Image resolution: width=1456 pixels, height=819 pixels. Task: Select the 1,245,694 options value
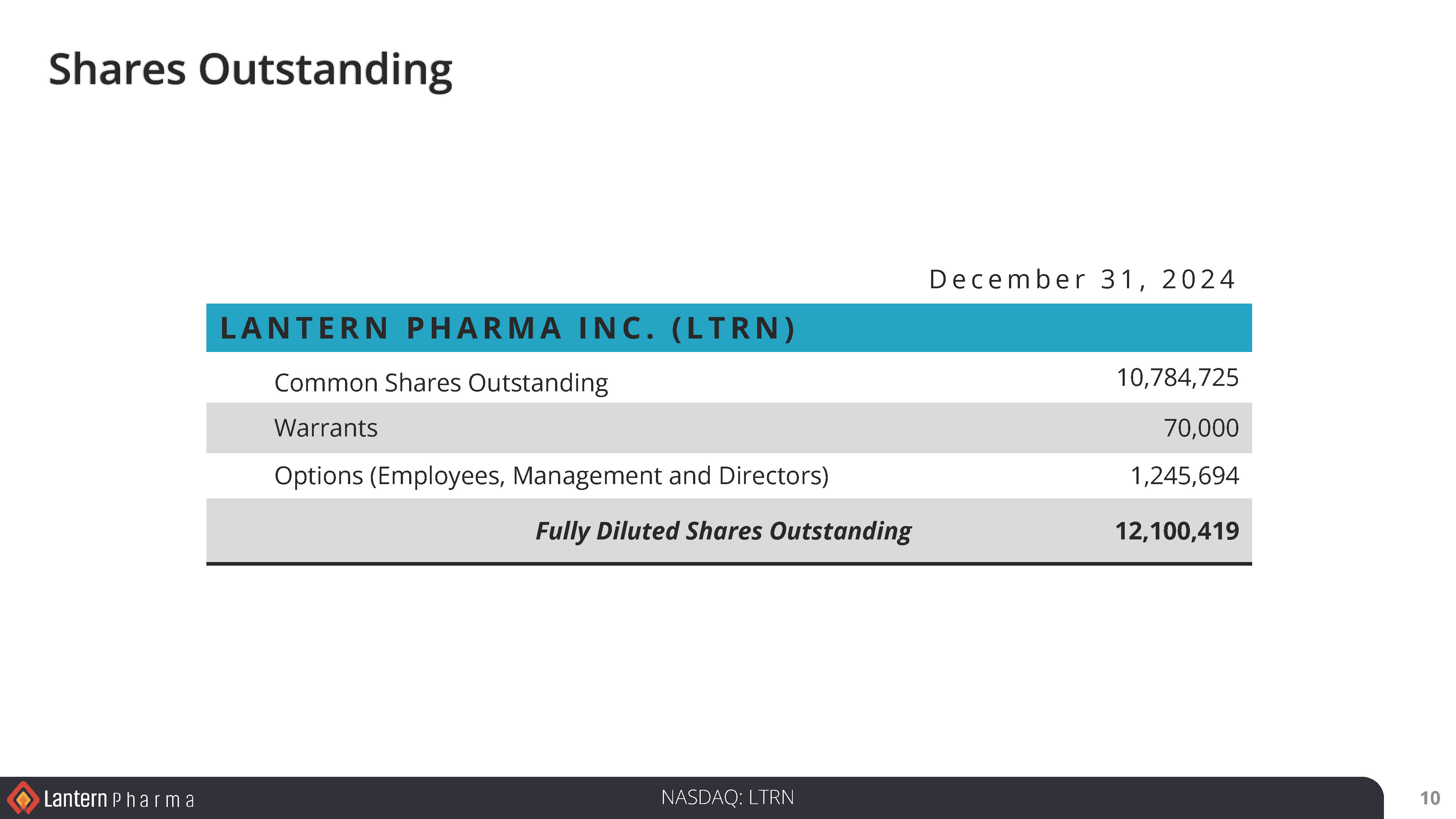1184,475
